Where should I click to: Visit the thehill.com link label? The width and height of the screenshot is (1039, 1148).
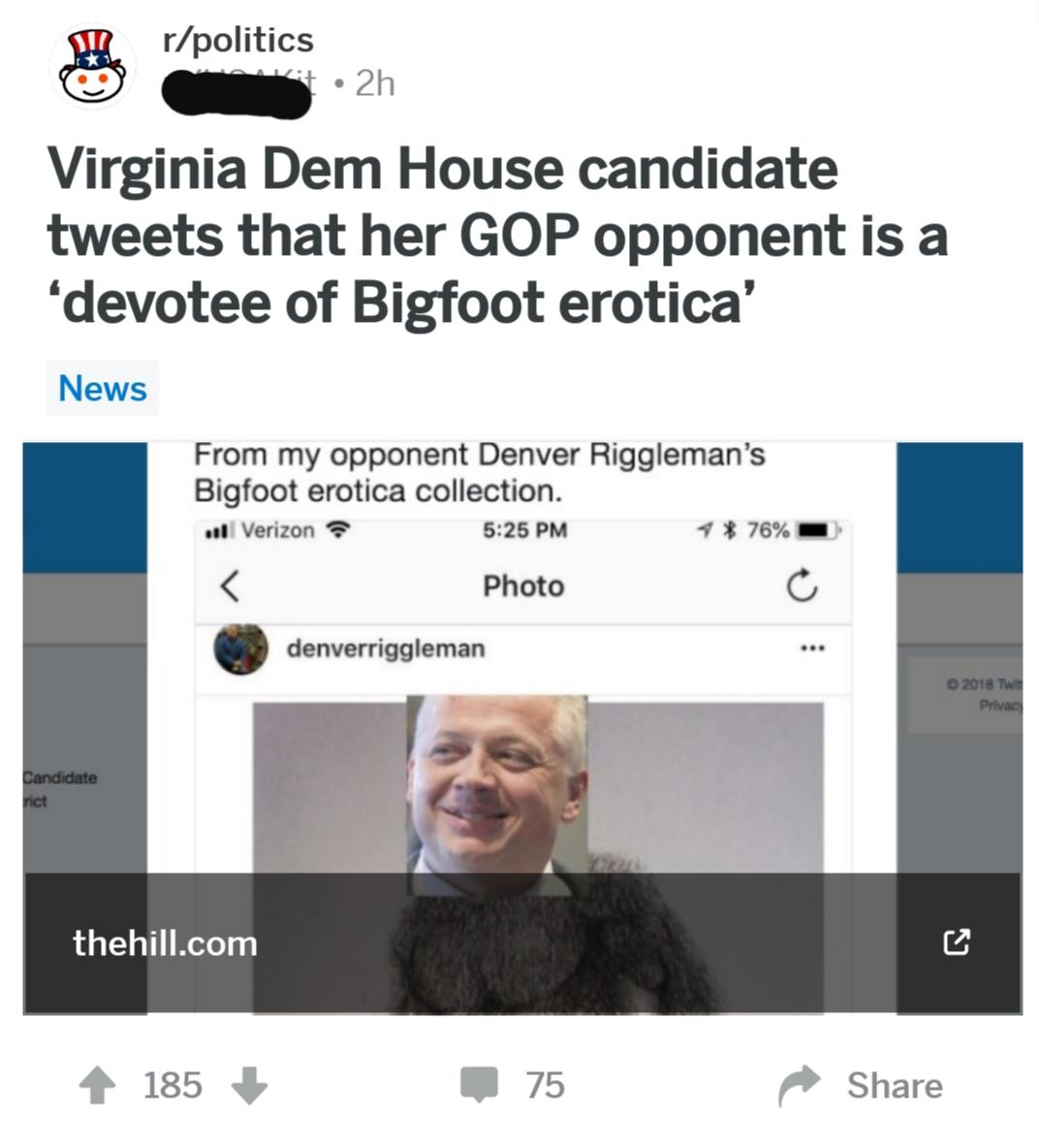166,943
